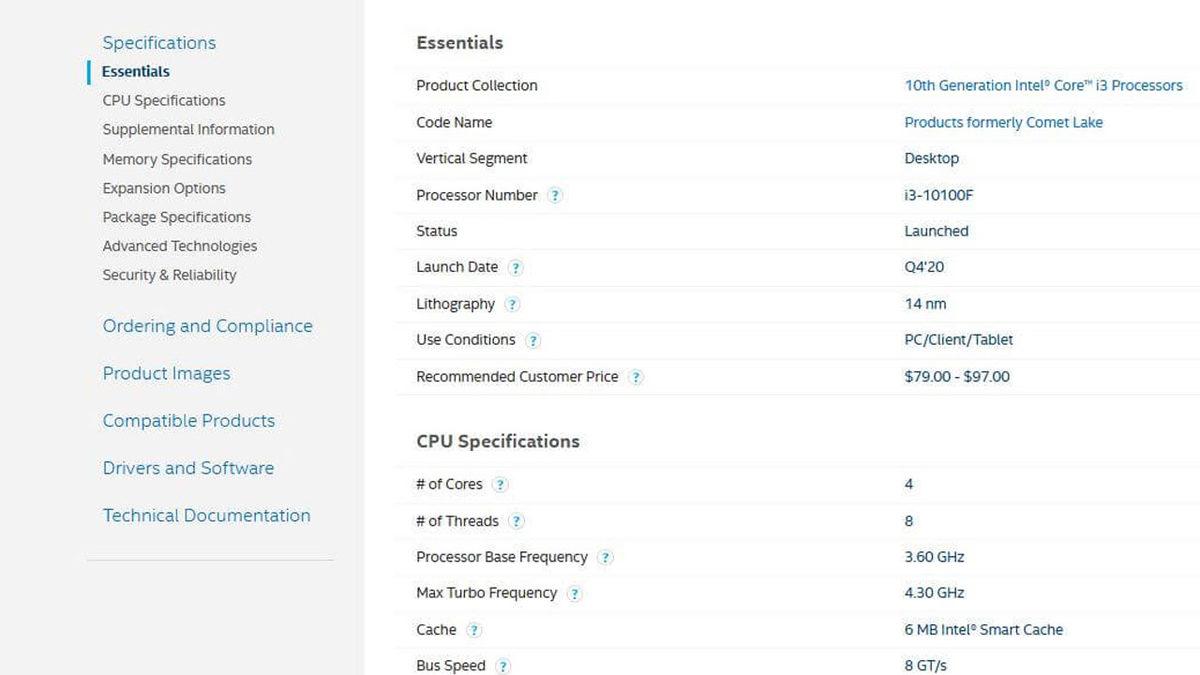Go to Security & Reliability section

[x=169, y=275]
